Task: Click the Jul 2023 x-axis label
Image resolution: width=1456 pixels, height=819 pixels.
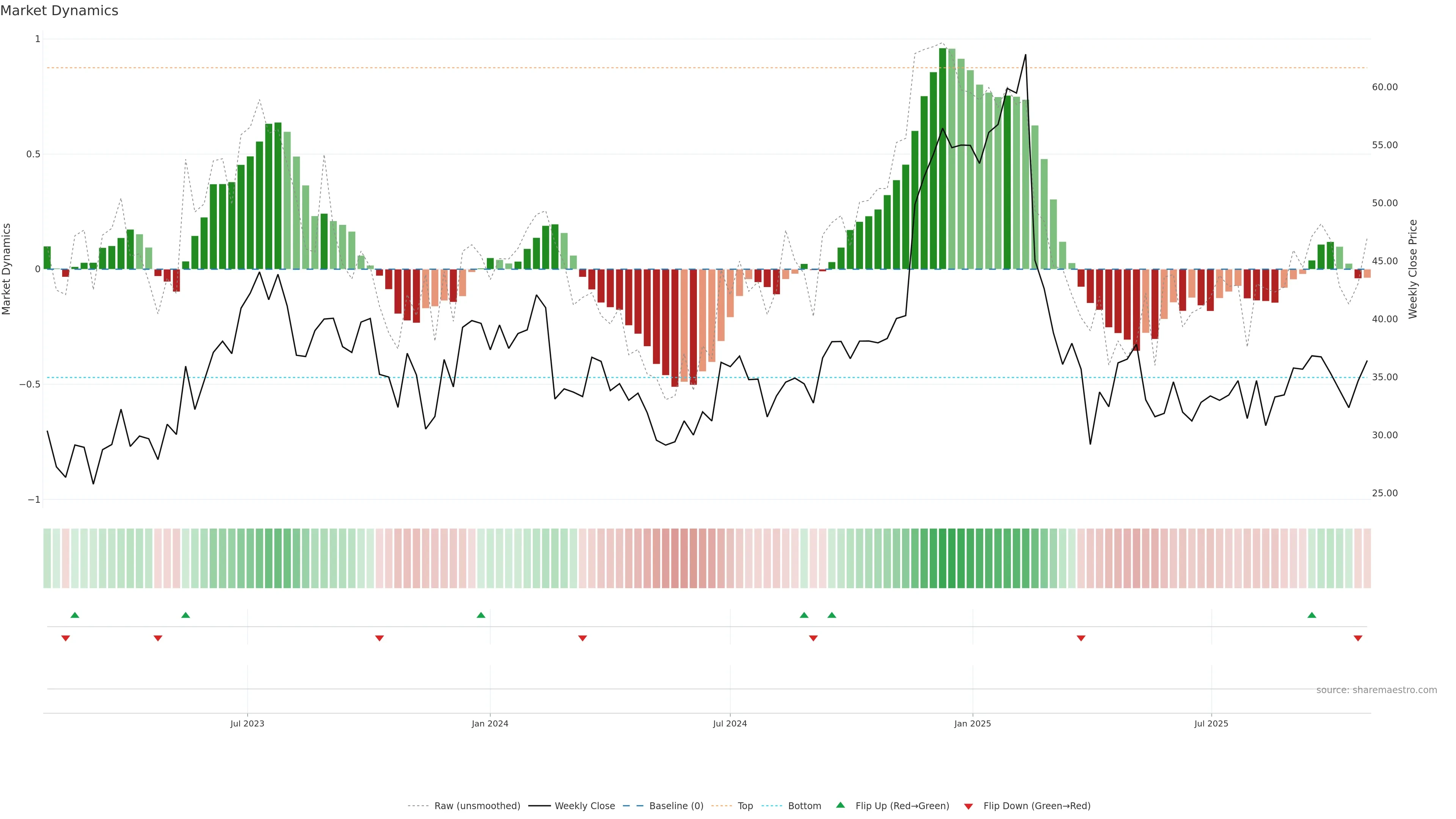Action: pyautogui.click(x=247, y=723)
